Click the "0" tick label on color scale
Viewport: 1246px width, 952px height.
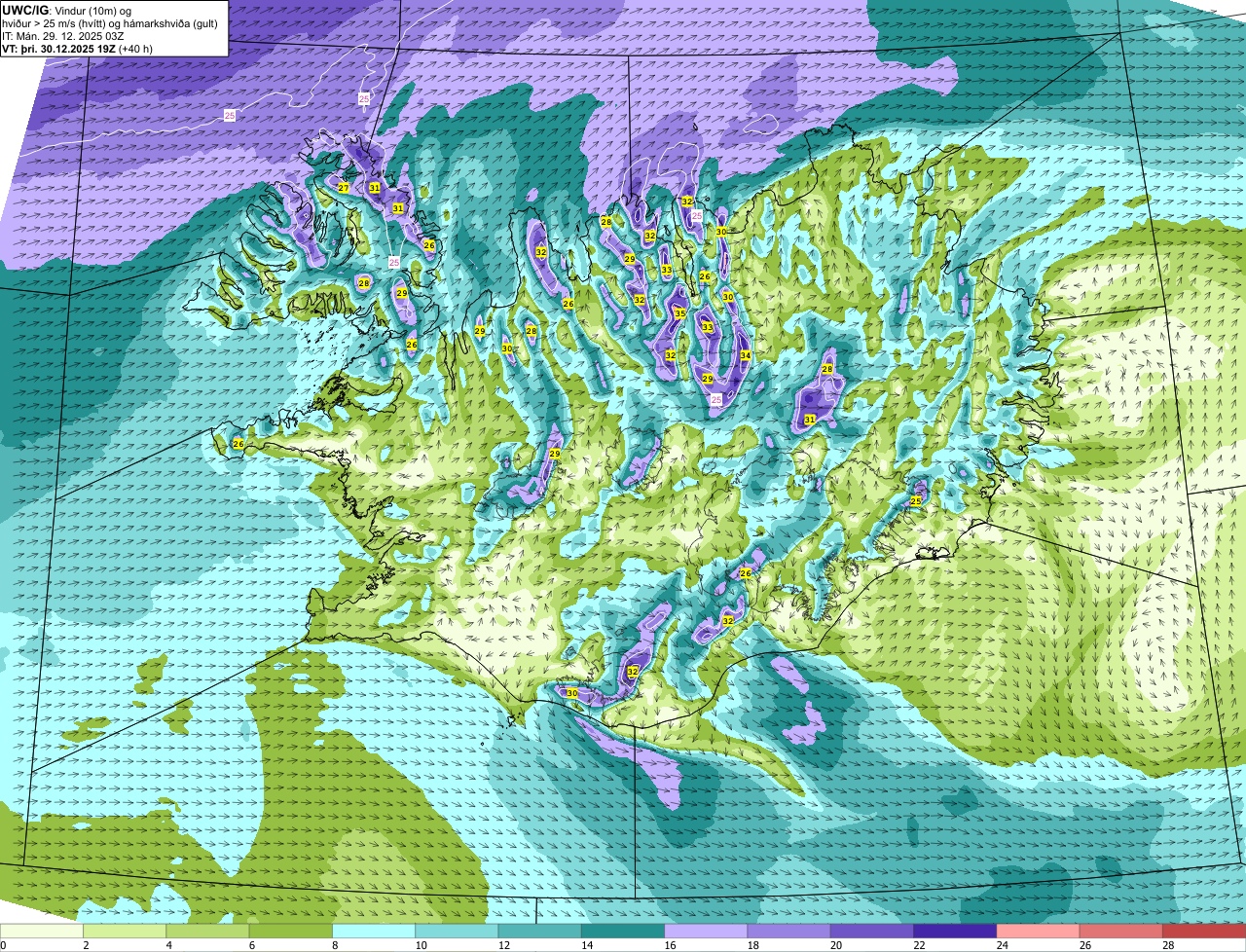[x=3, y=945]
